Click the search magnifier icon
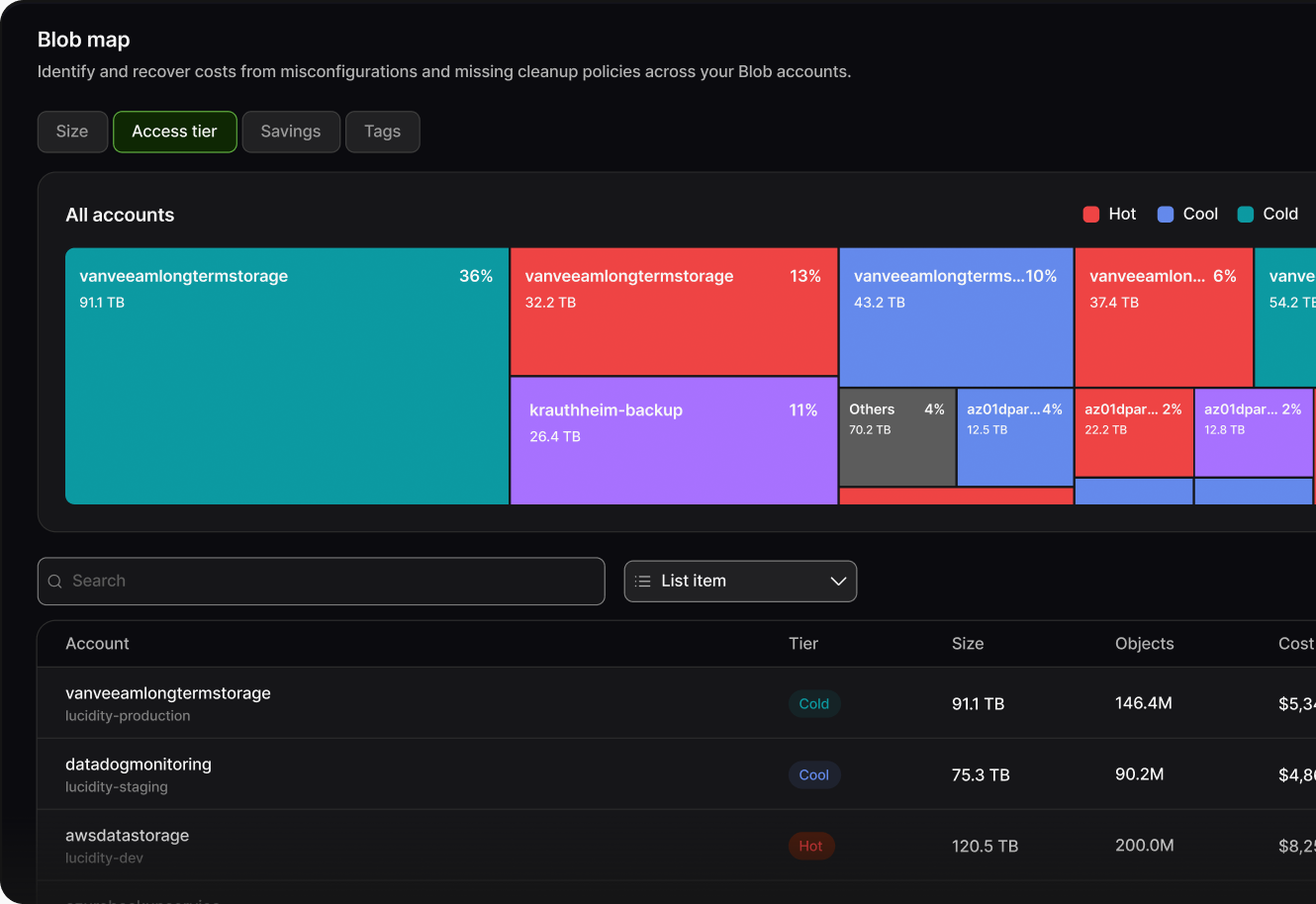This screenshot has width=1316, height=904. [x=55, y=582]
